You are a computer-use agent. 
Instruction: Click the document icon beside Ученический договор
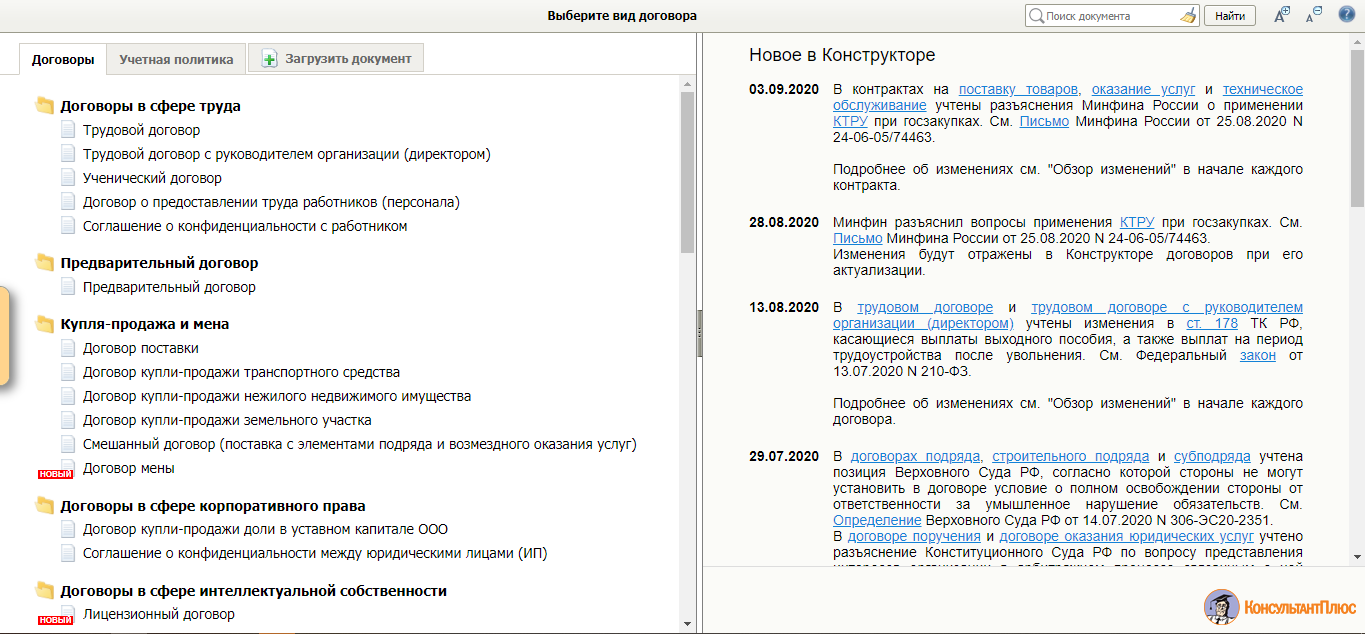(x=68, y=178)
